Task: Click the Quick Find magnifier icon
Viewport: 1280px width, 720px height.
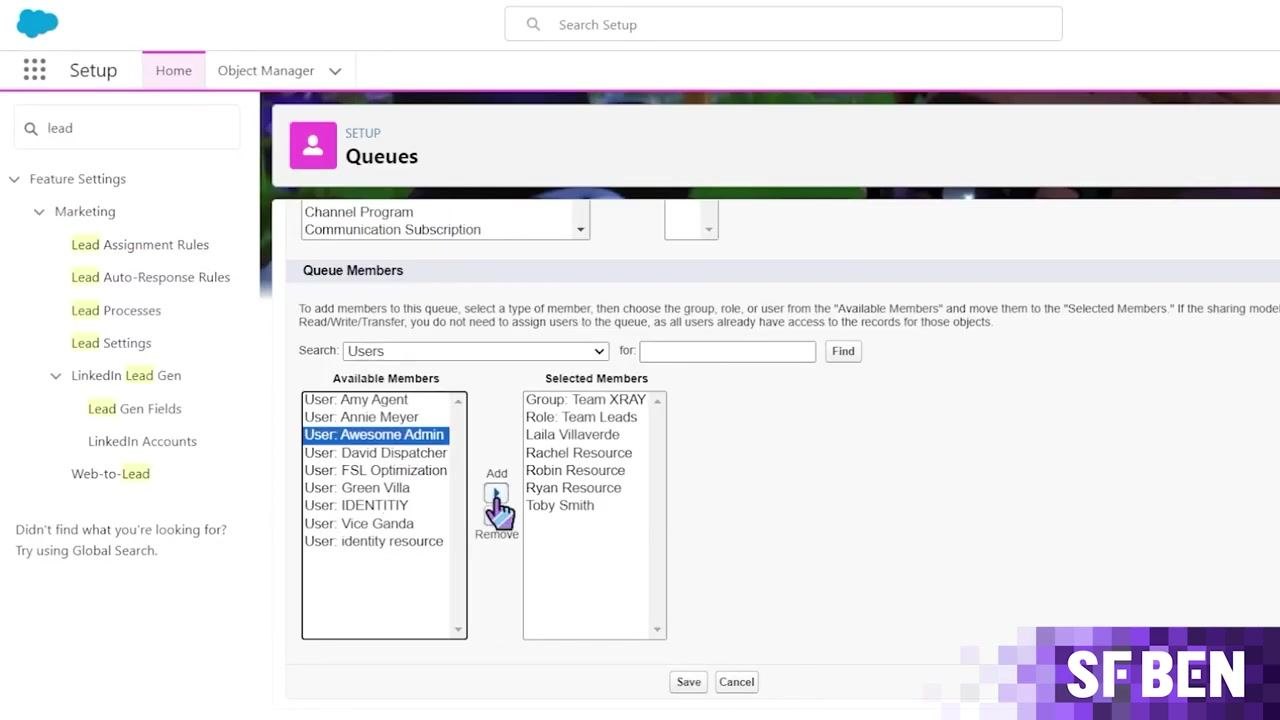Action: click(31, 128)
